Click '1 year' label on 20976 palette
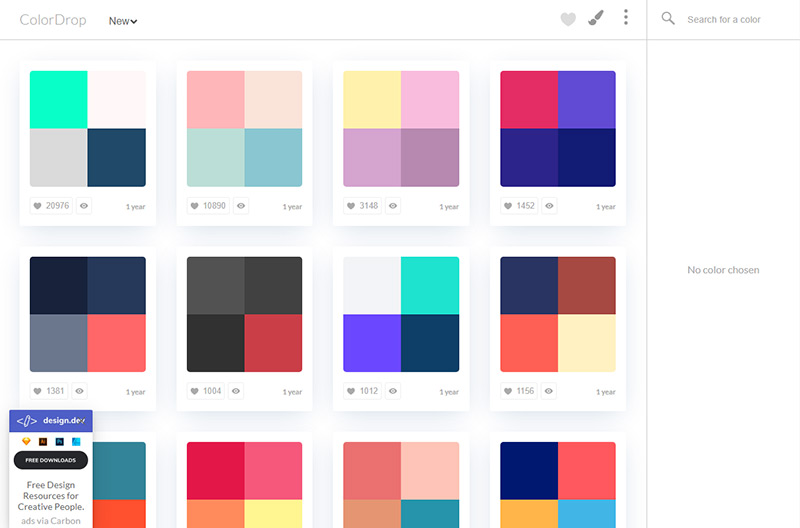Viewport: 800px width, 528px height. click(136, 207)
